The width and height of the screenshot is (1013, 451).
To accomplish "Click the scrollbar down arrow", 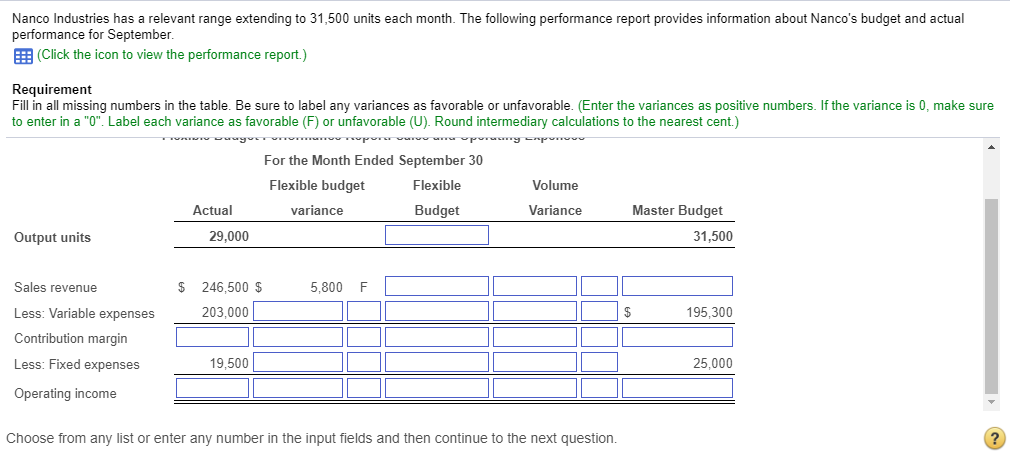I will tap(991, 401).
